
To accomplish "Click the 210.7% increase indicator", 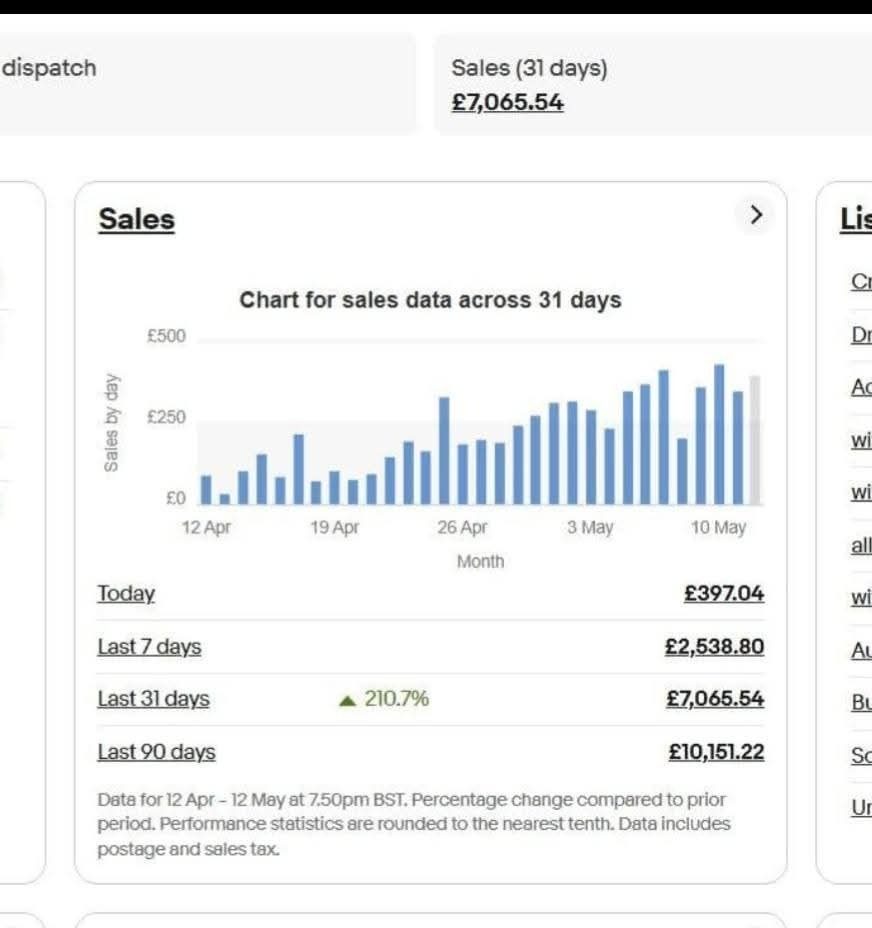I will [x=384, y=699].
